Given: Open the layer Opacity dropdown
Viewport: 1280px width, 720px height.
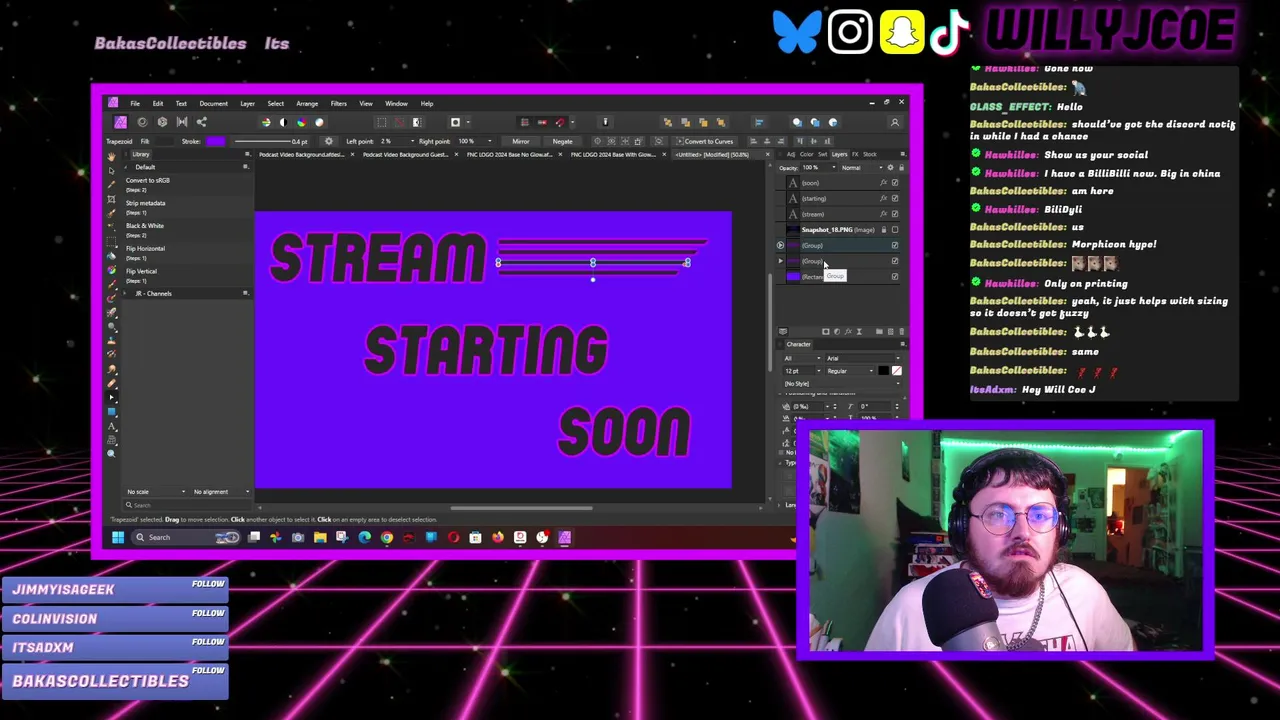Looking at the screenshot, I should coord(834,168).
